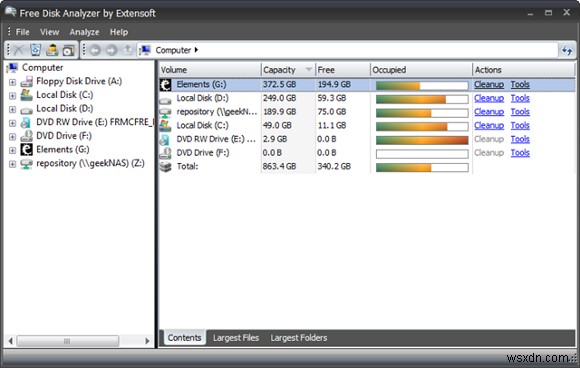Click the Total disks stack icon
The width and height of the screenshot is (580, 368).
click(165, 166)
